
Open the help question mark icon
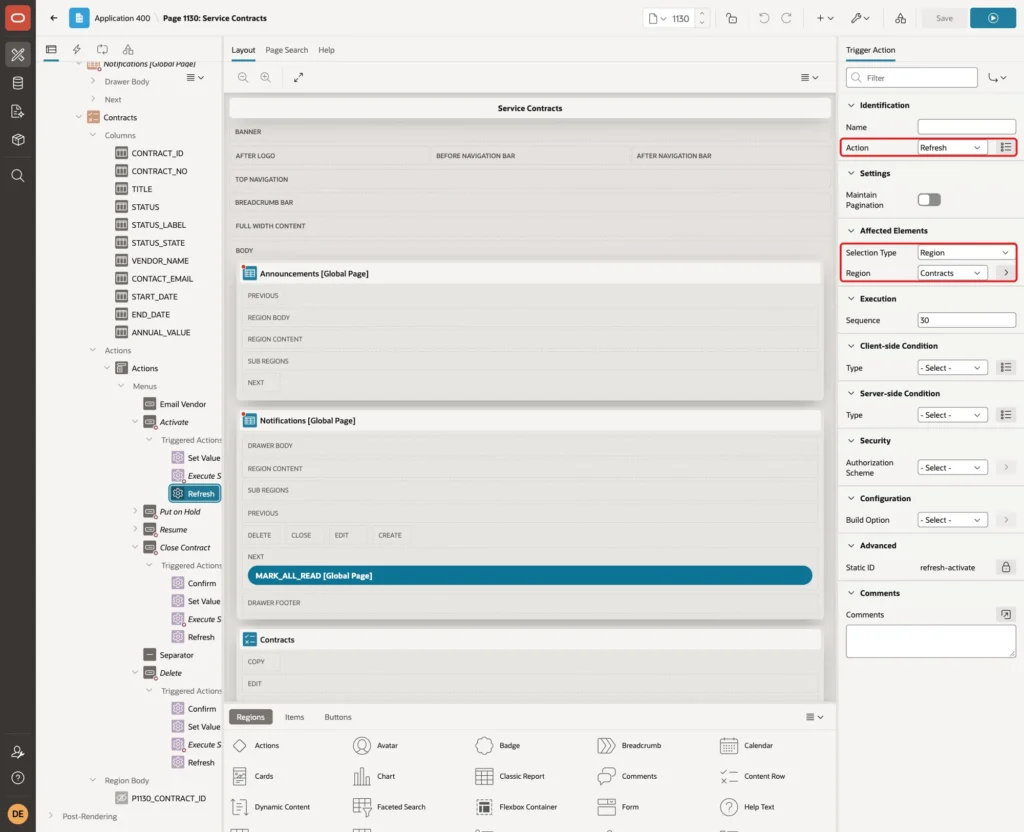pyautogui.click(x=18, y=778)
